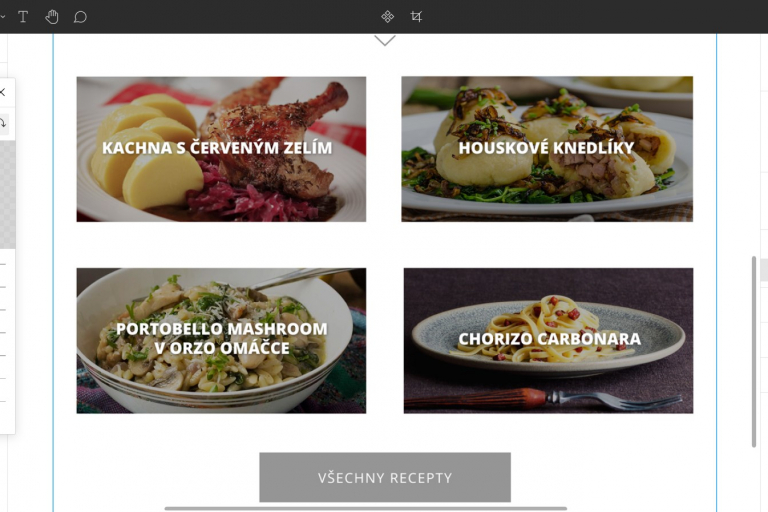768x512 pixels.
Task: Activate the Hand pan tool
Action: [x=51, y=17]
